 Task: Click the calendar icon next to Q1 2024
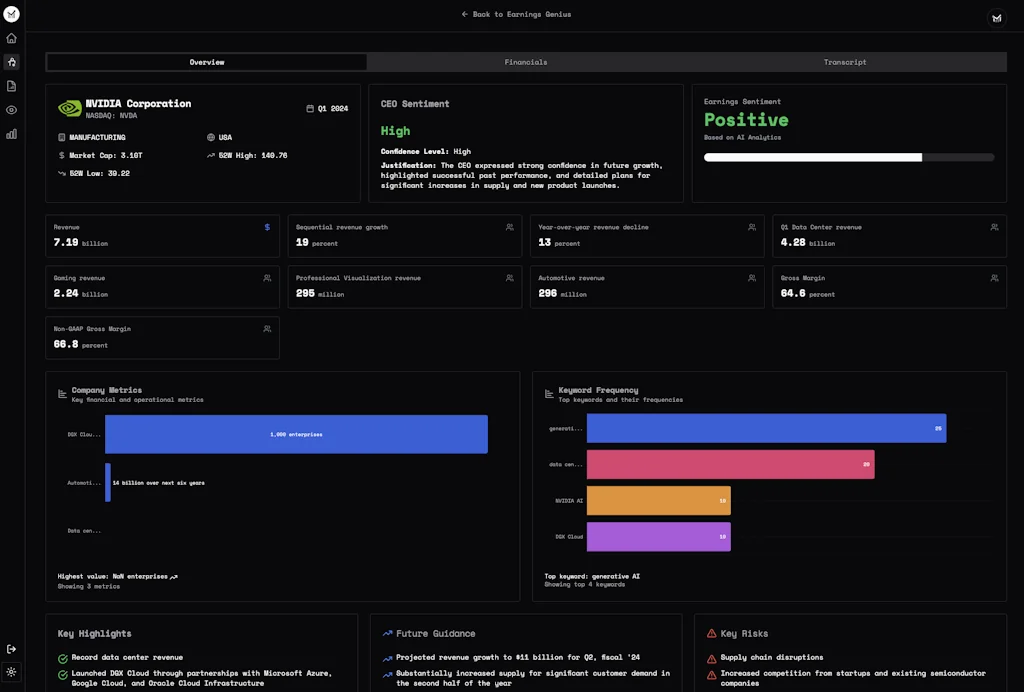(309, 106)
